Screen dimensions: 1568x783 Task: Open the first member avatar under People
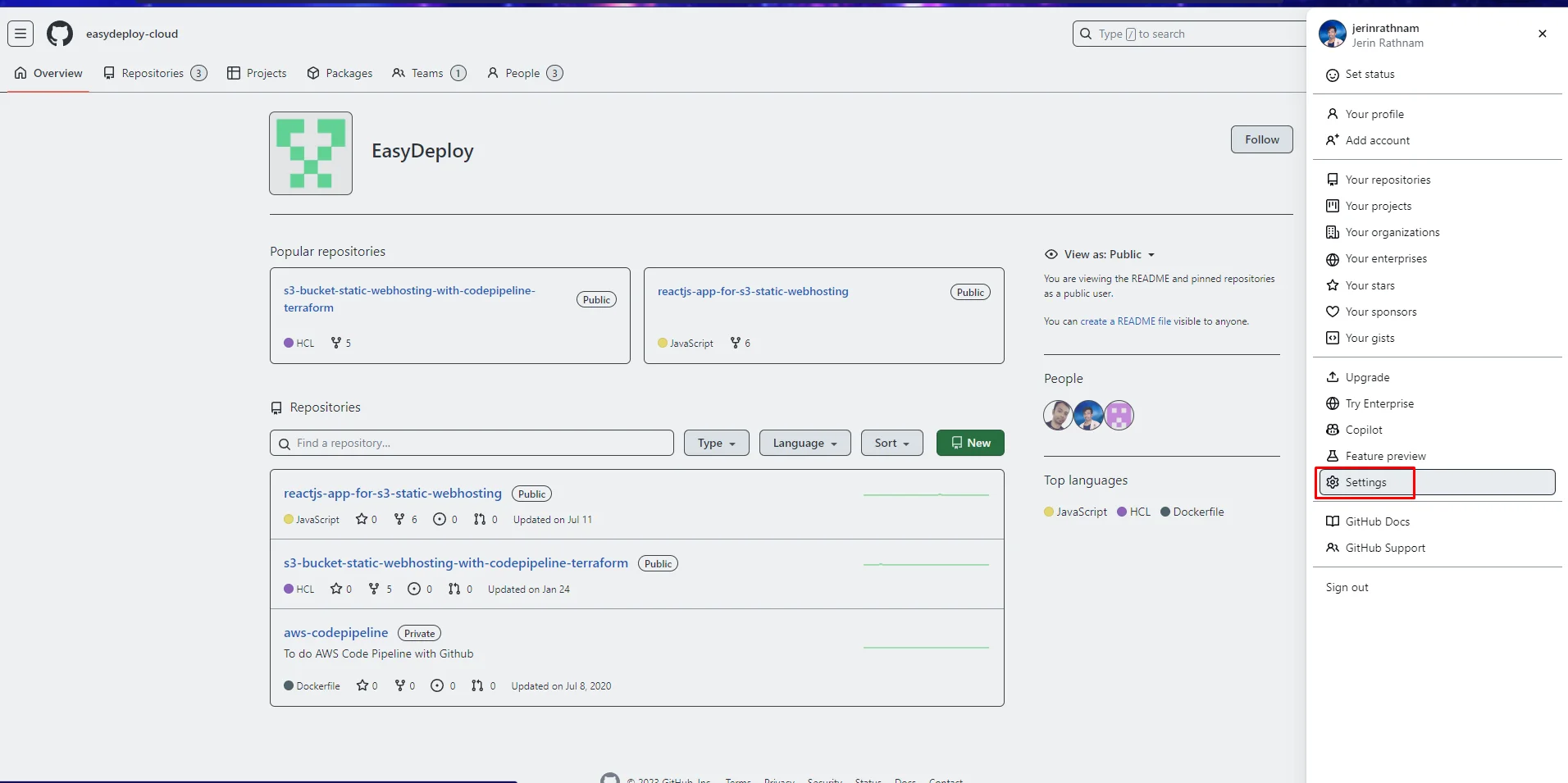(x=1058, y=415)
